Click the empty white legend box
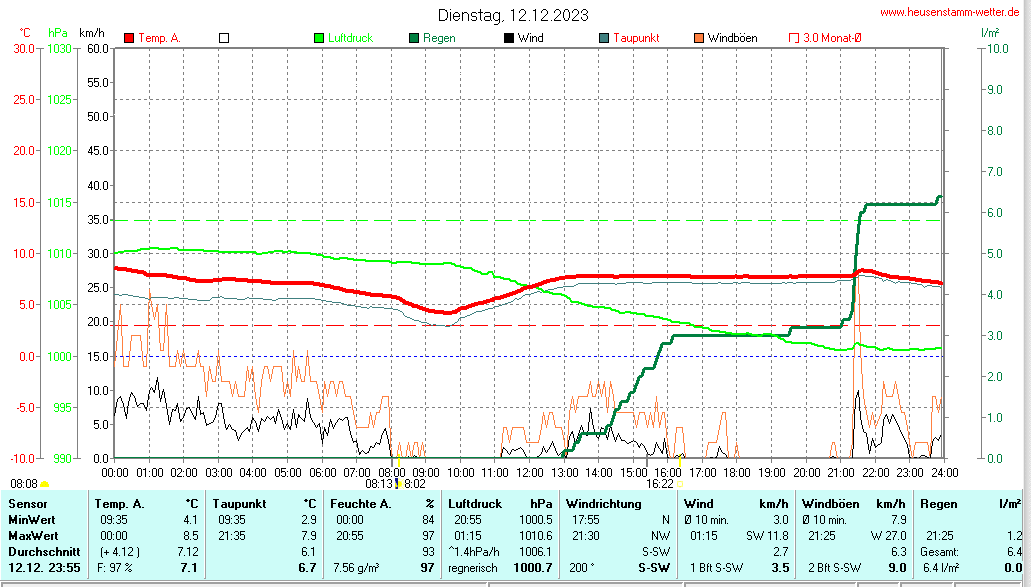This screenshot has height=587, width=1034. [x=224, y=38]
